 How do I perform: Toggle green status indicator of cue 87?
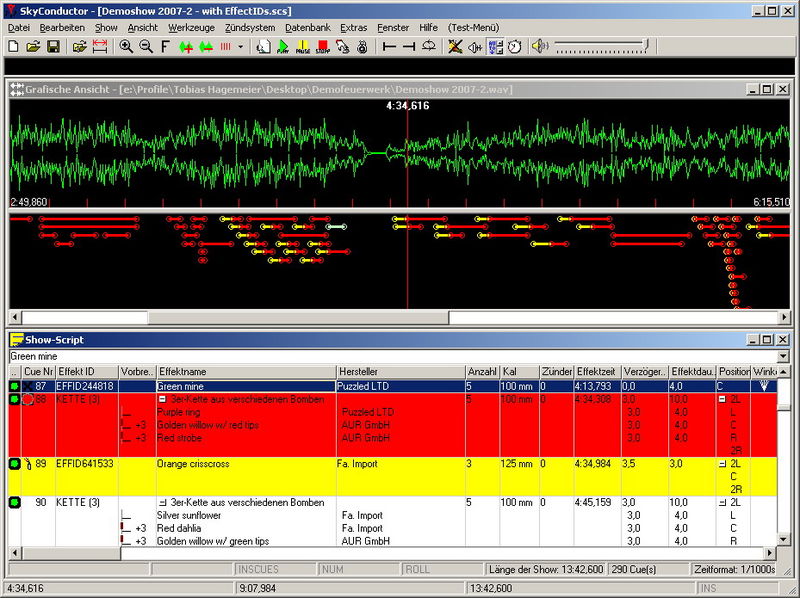15,385
